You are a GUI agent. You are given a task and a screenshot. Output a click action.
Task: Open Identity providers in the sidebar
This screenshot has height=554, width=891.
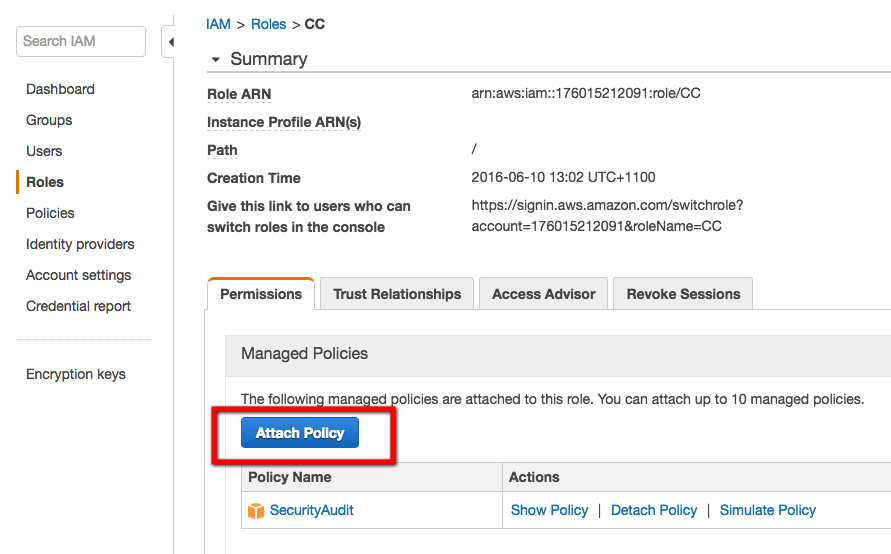(80, 244)
